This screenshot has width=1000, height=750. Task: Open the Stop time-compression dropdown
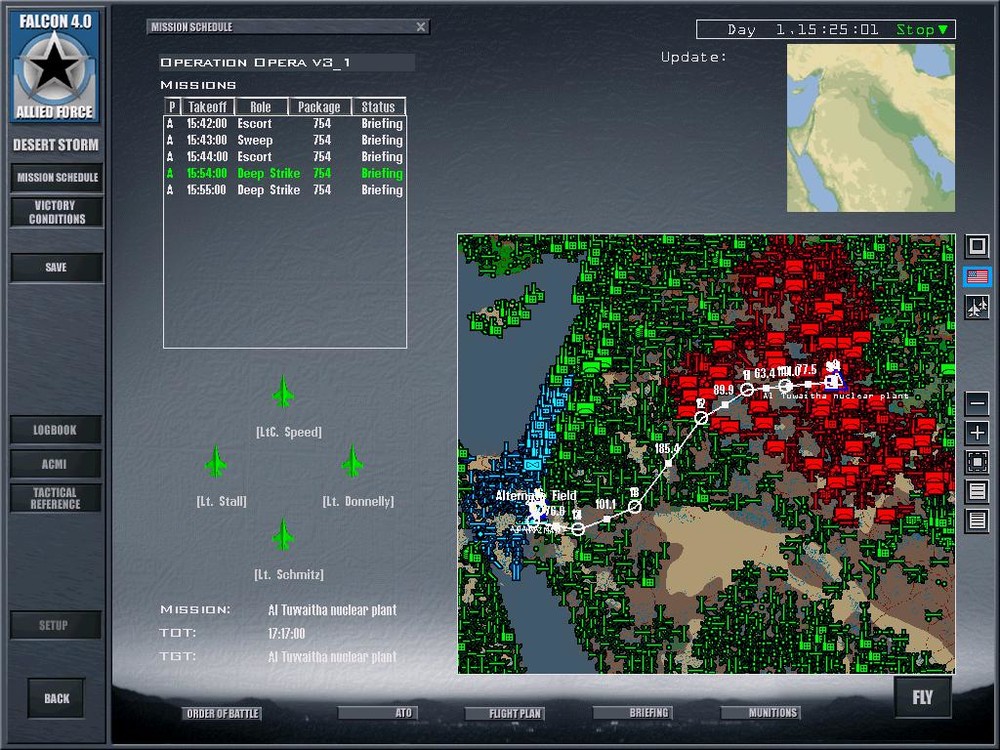click(922, 29)
